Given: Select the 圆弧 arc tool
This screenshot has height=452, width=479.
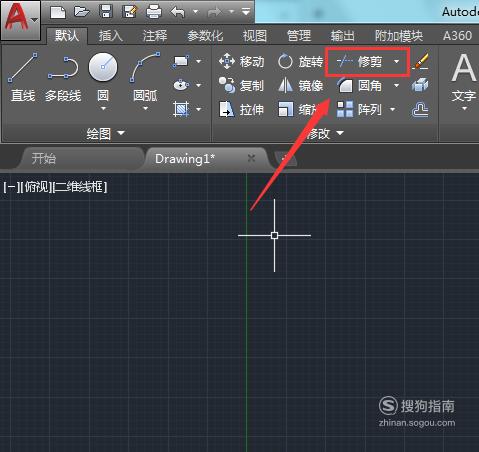Looking at the screenshot, I should (145, 77).
